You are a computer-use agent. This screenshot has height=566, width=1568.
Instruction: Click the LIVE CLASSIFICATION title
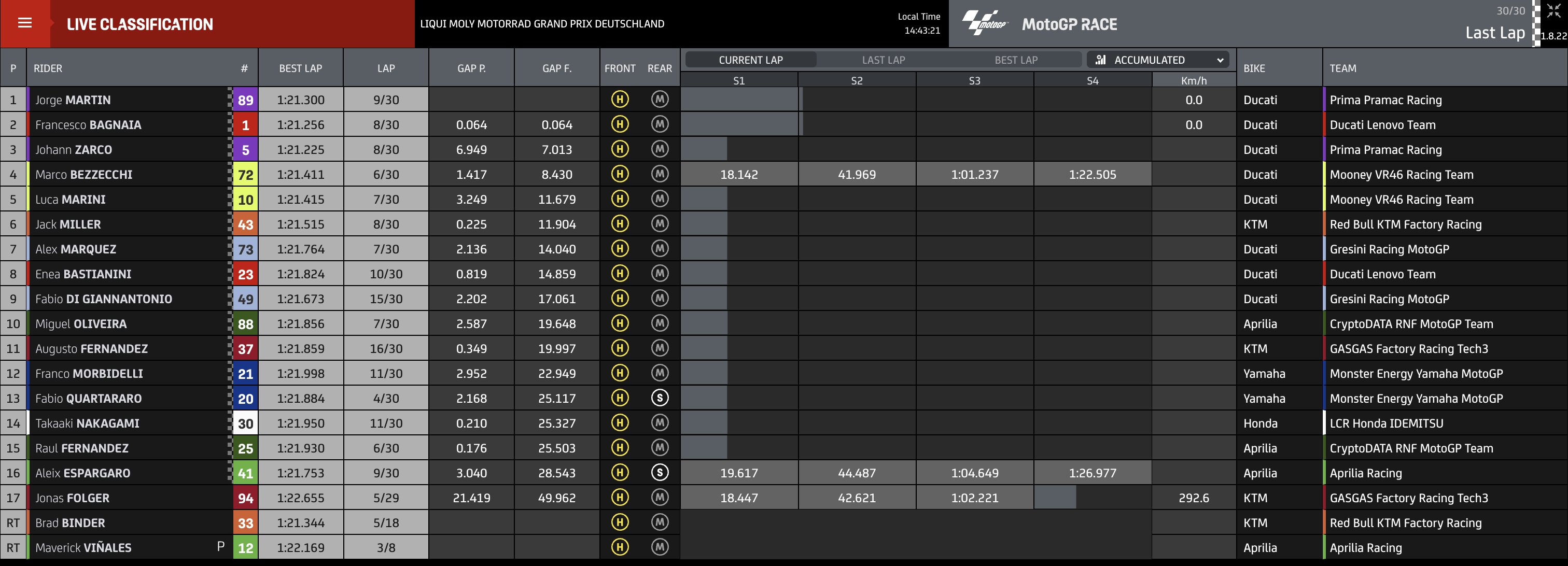140,24
